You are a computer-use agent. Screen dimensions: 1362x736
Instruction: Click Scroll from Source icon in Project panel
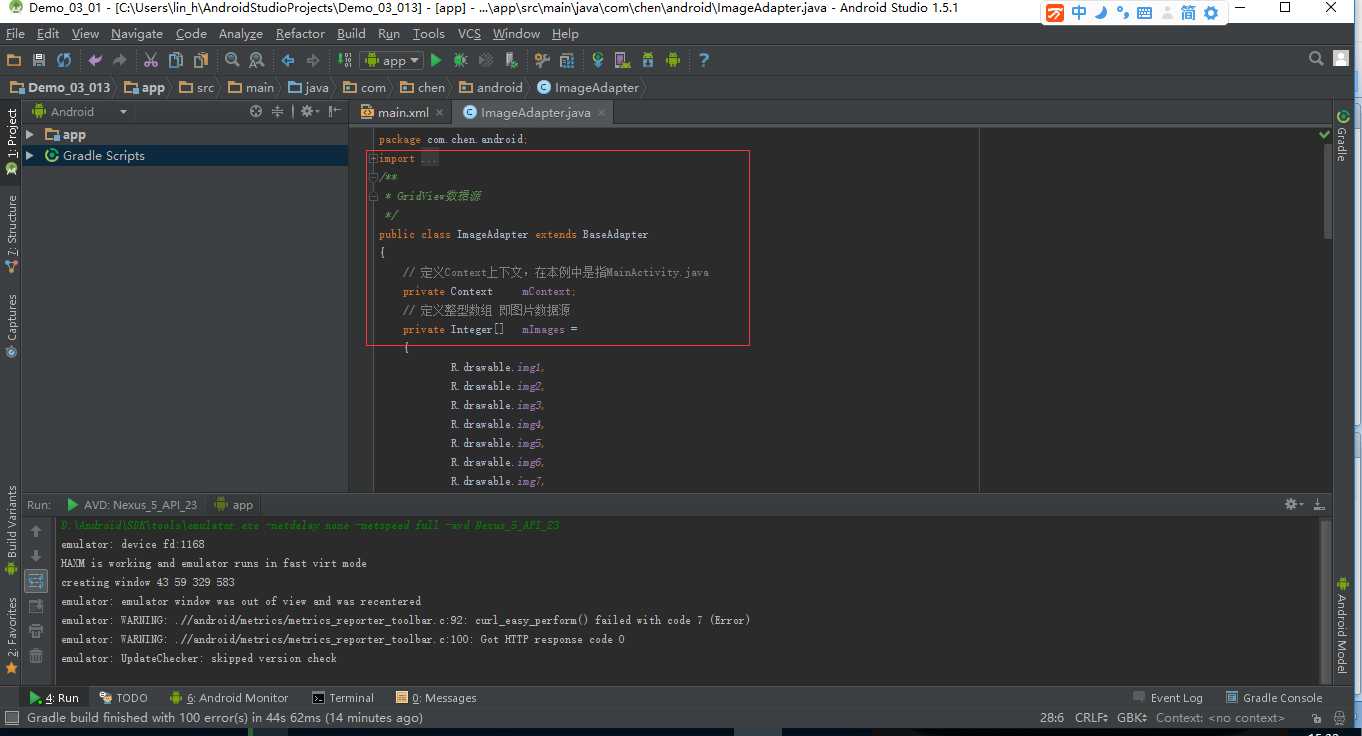click(256, 112)
